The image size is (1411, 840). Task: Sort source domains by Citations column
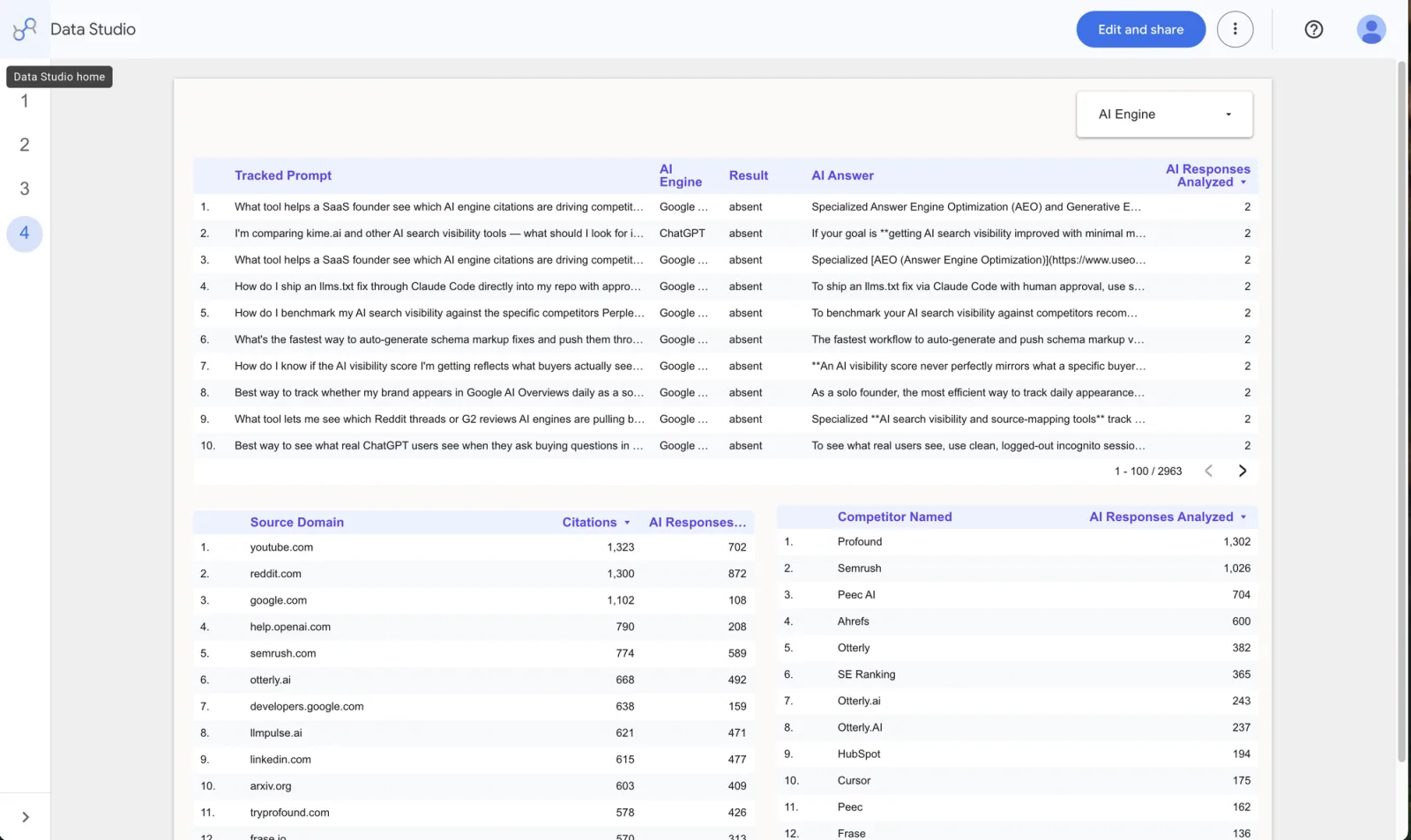point(595,522)
